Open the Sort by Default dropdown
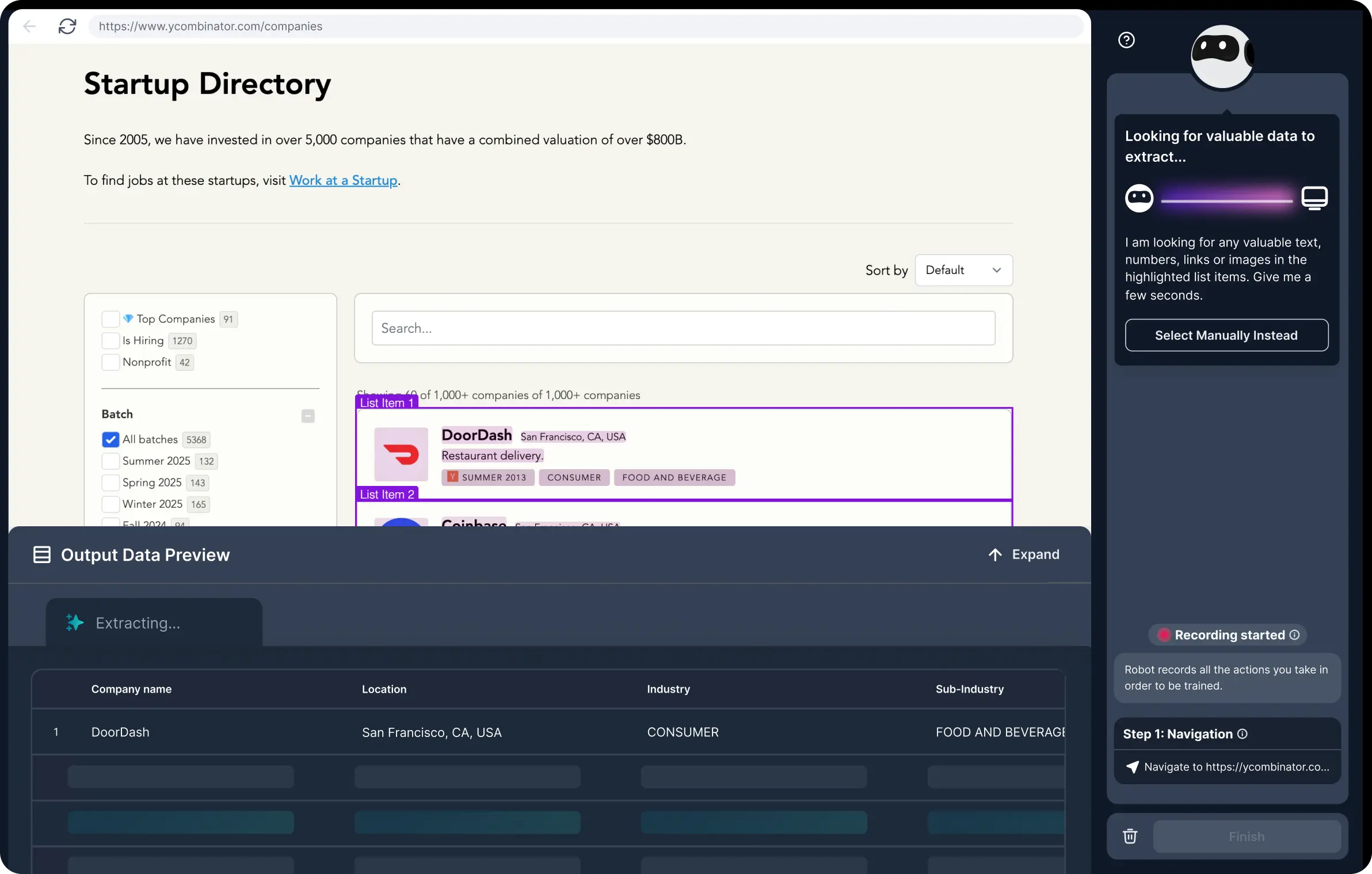Image resolution: width=1372 pixels, height=874 pixels. click(963, 270)
